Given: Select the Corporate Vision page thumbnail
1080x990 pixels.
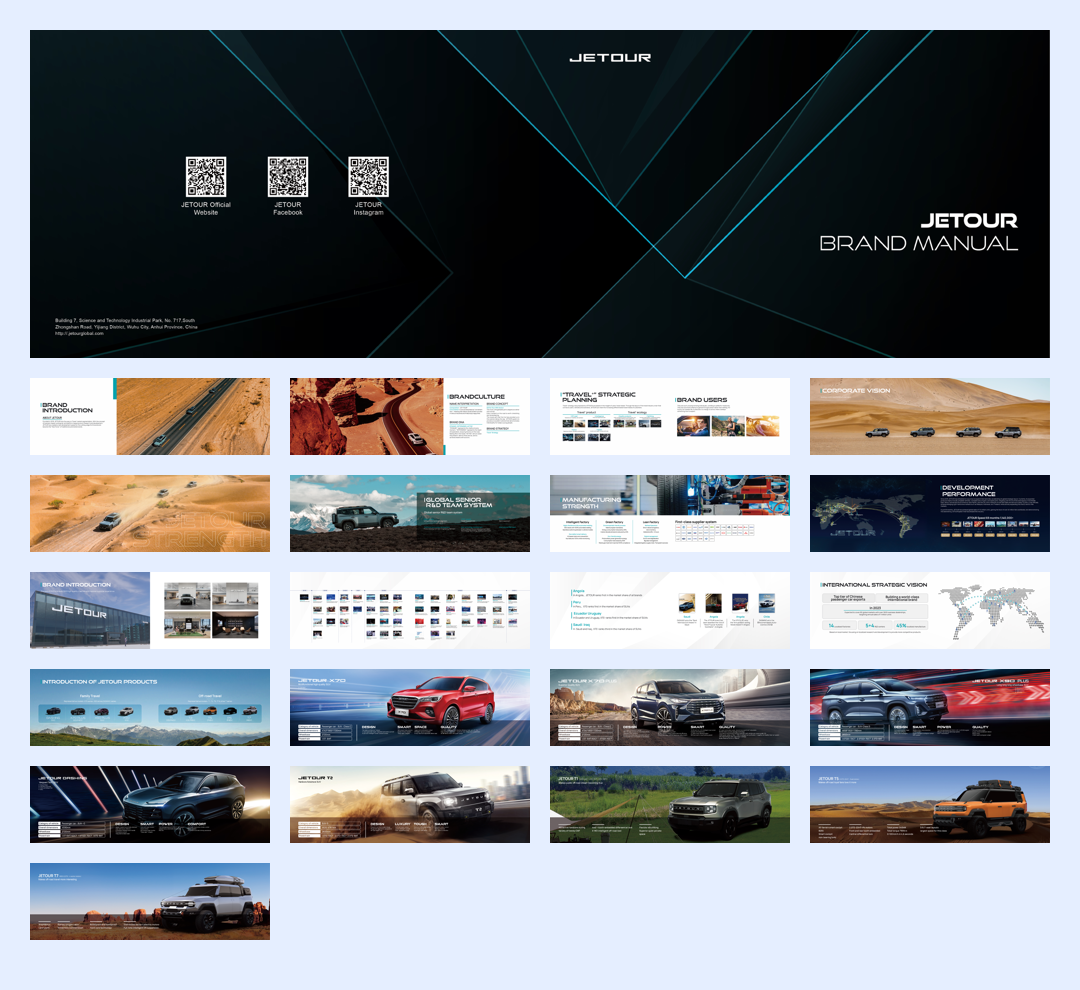Looking at the screenshot, I should [x=930, y=416].
